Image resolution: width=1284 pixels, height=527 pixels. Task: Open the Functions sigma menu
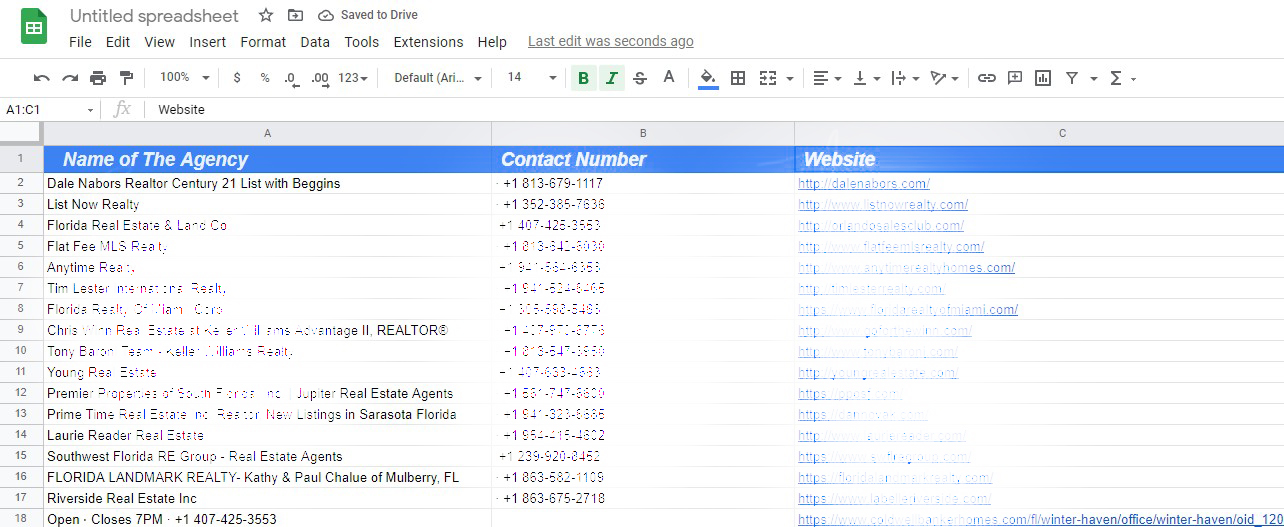click(x=1122, y=78)
